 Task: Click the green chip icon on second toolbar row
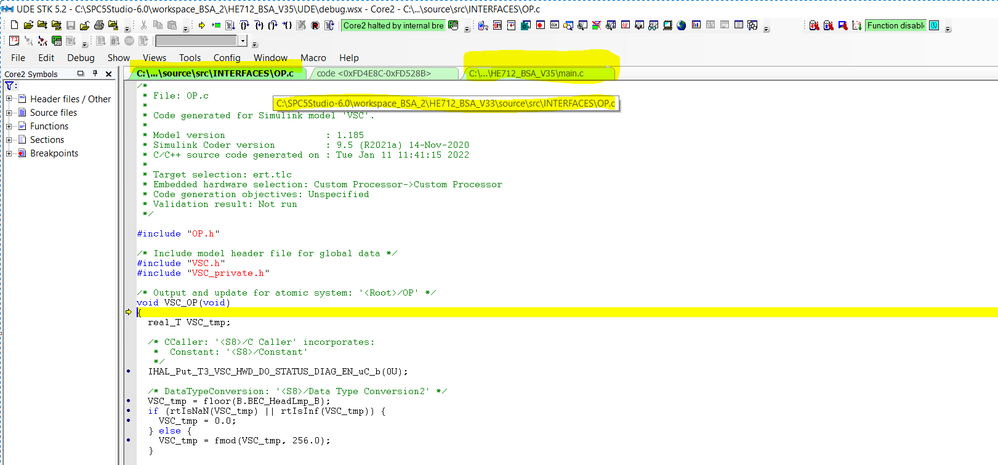pos(57,41)
